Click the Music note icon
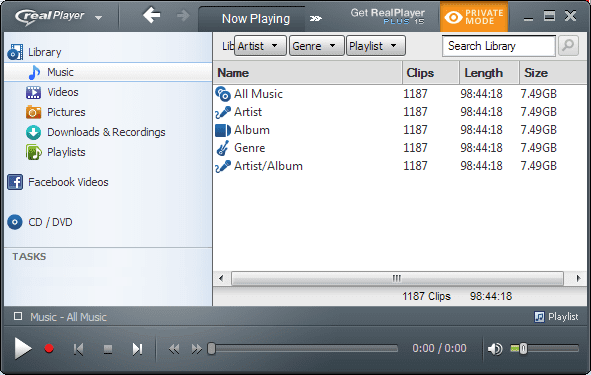Image resolution: width=591 pixels, height=375 pixels. 34,72
